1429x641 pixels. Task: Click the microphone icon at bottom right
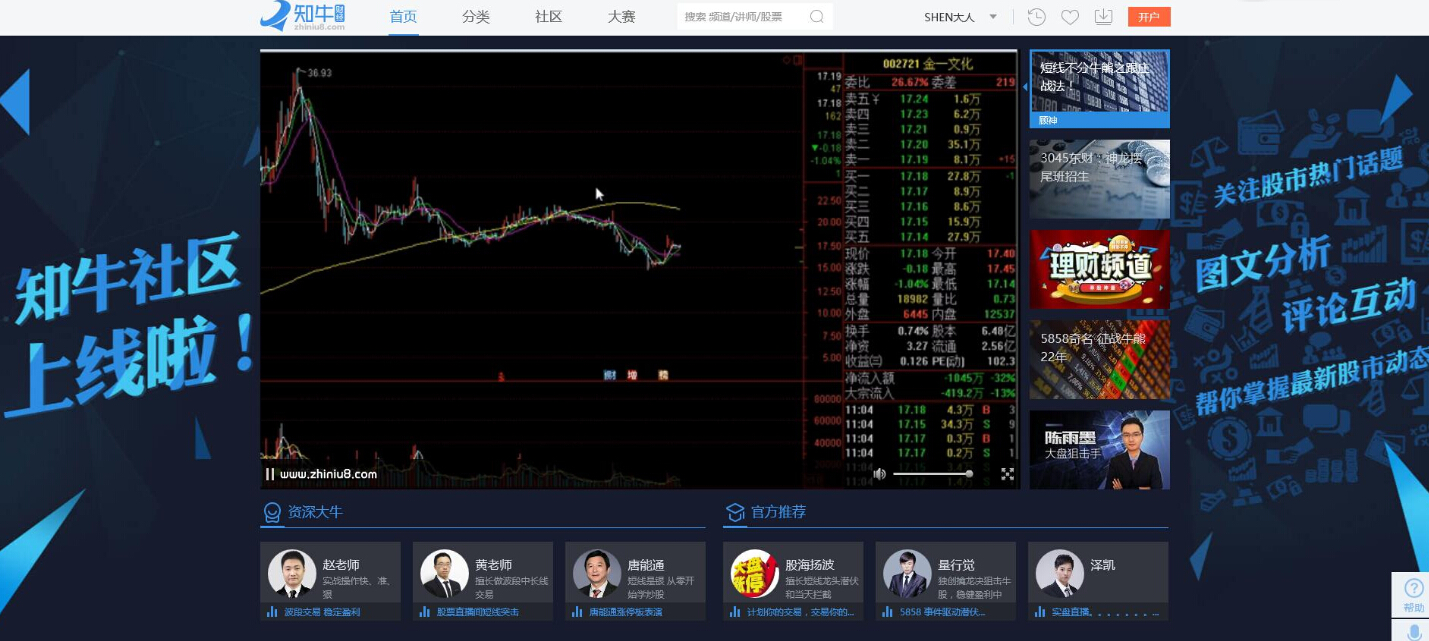1414,631
